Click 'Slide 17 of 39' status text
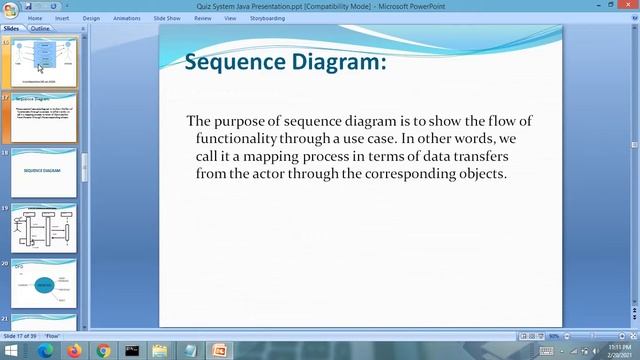Screen dimensions: 640x360 20,336
